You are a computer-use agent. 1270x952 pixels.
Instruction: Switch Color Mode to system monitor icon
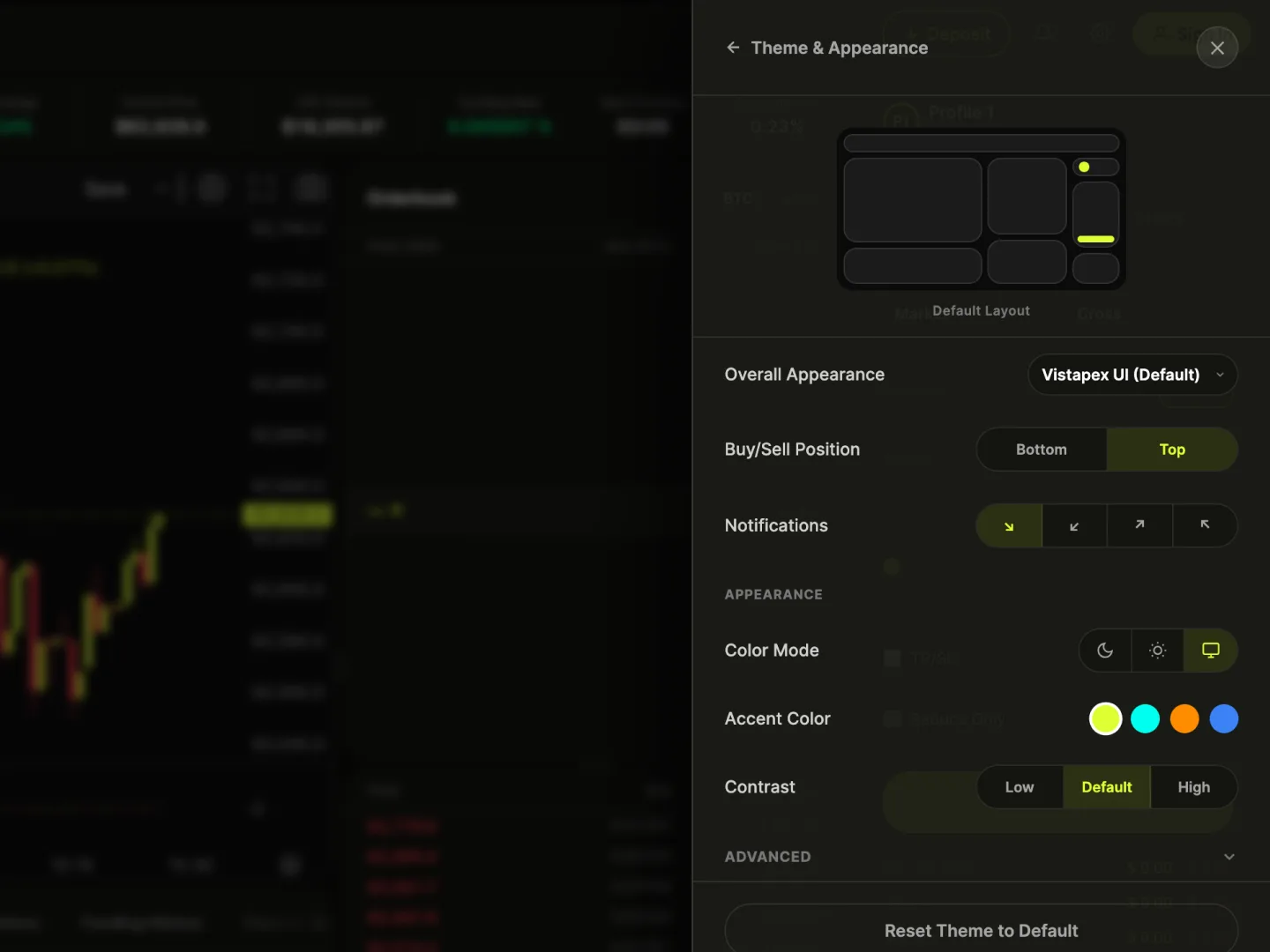(x=1211, y=651)
